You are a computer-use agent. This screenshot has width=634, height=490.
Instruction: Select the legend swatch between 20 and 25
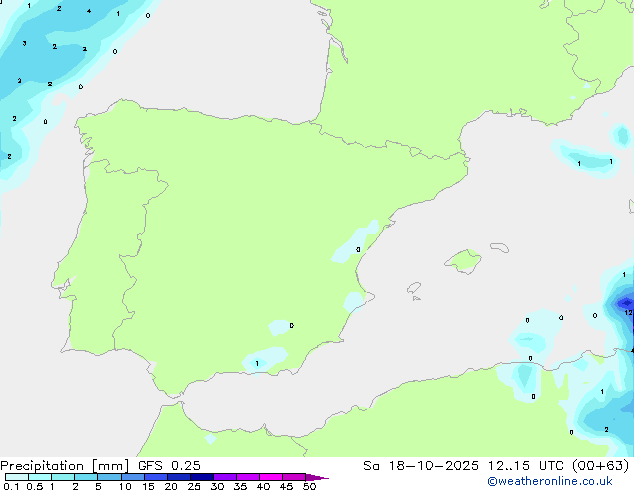178,477
